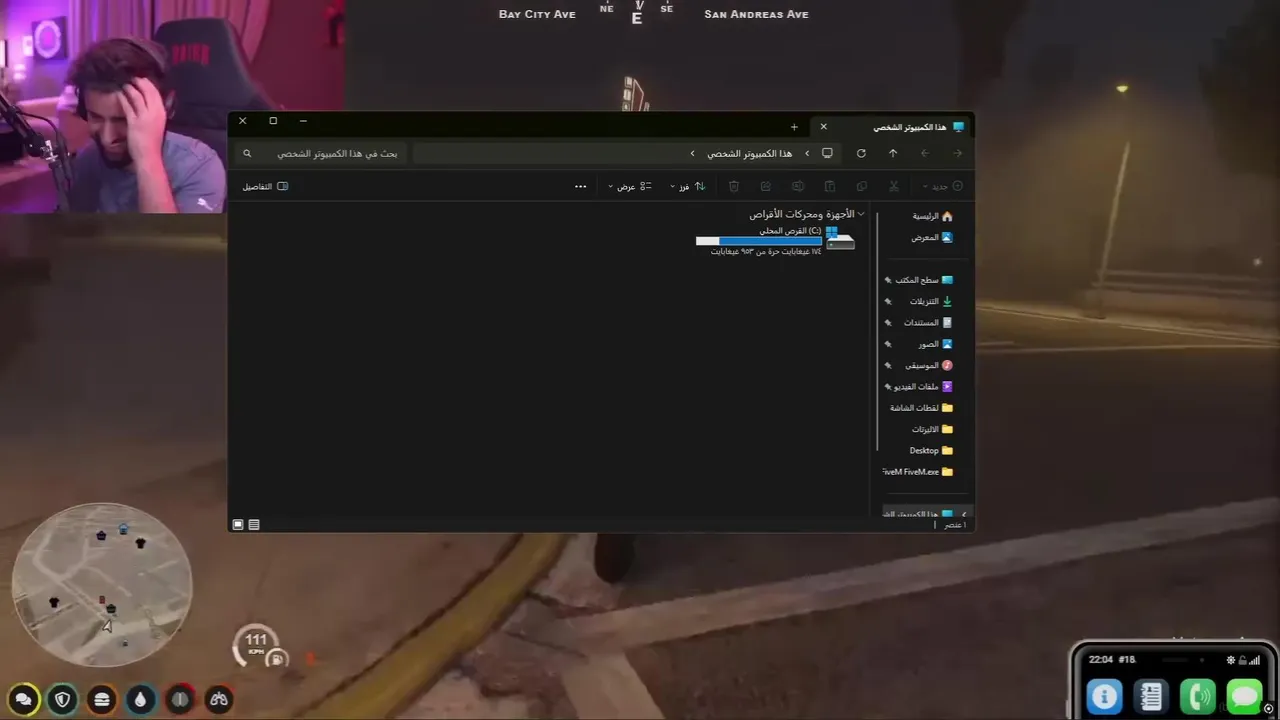Click the Delete trash toolbar icon
The width and height of the screenshot is (1280, 720).
[x=734, y=186]
